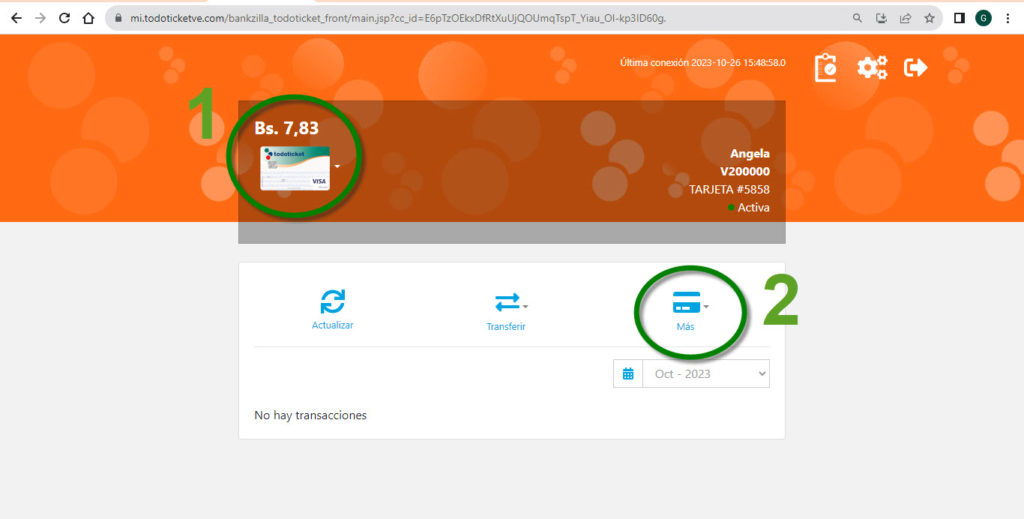Open the Oct - 2023 month dropdown

(x=706, y=374)
